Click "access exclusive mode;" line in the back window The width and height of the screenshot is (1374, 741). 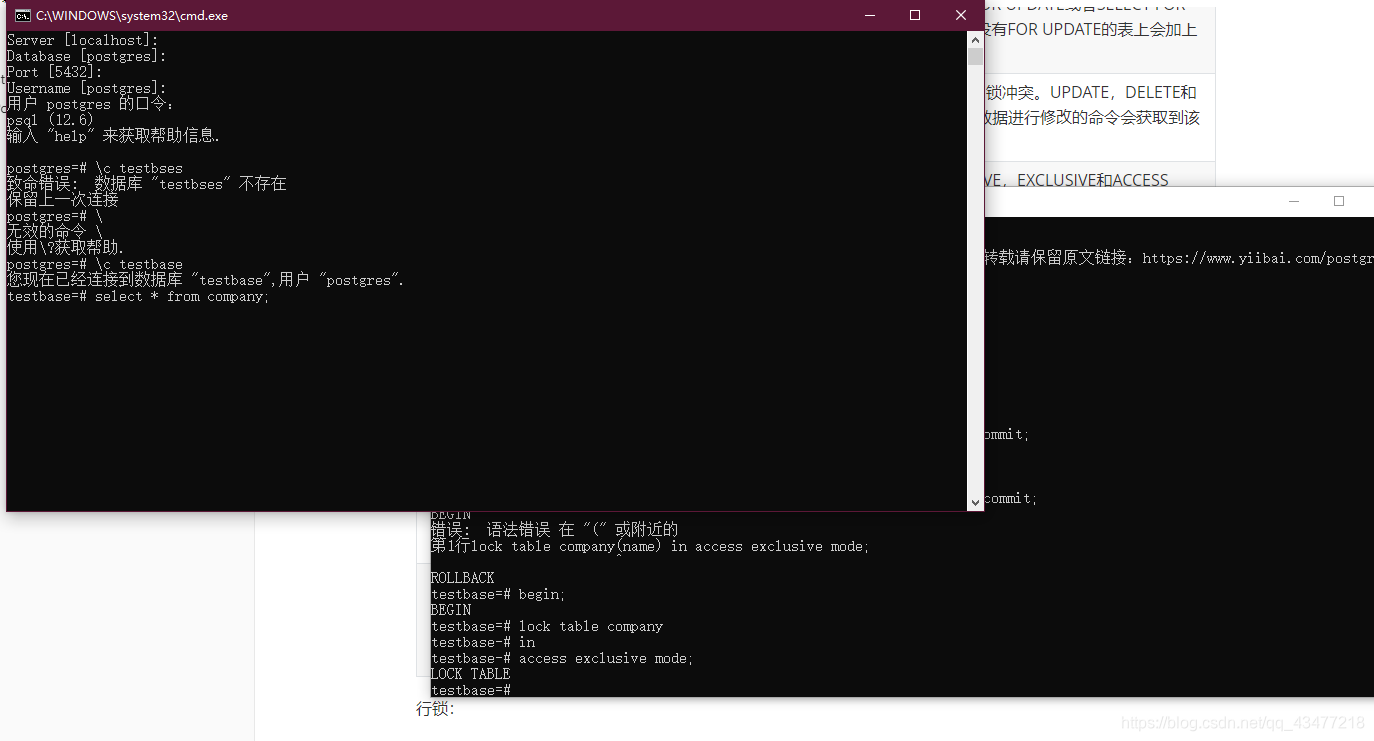coord(562,658)
